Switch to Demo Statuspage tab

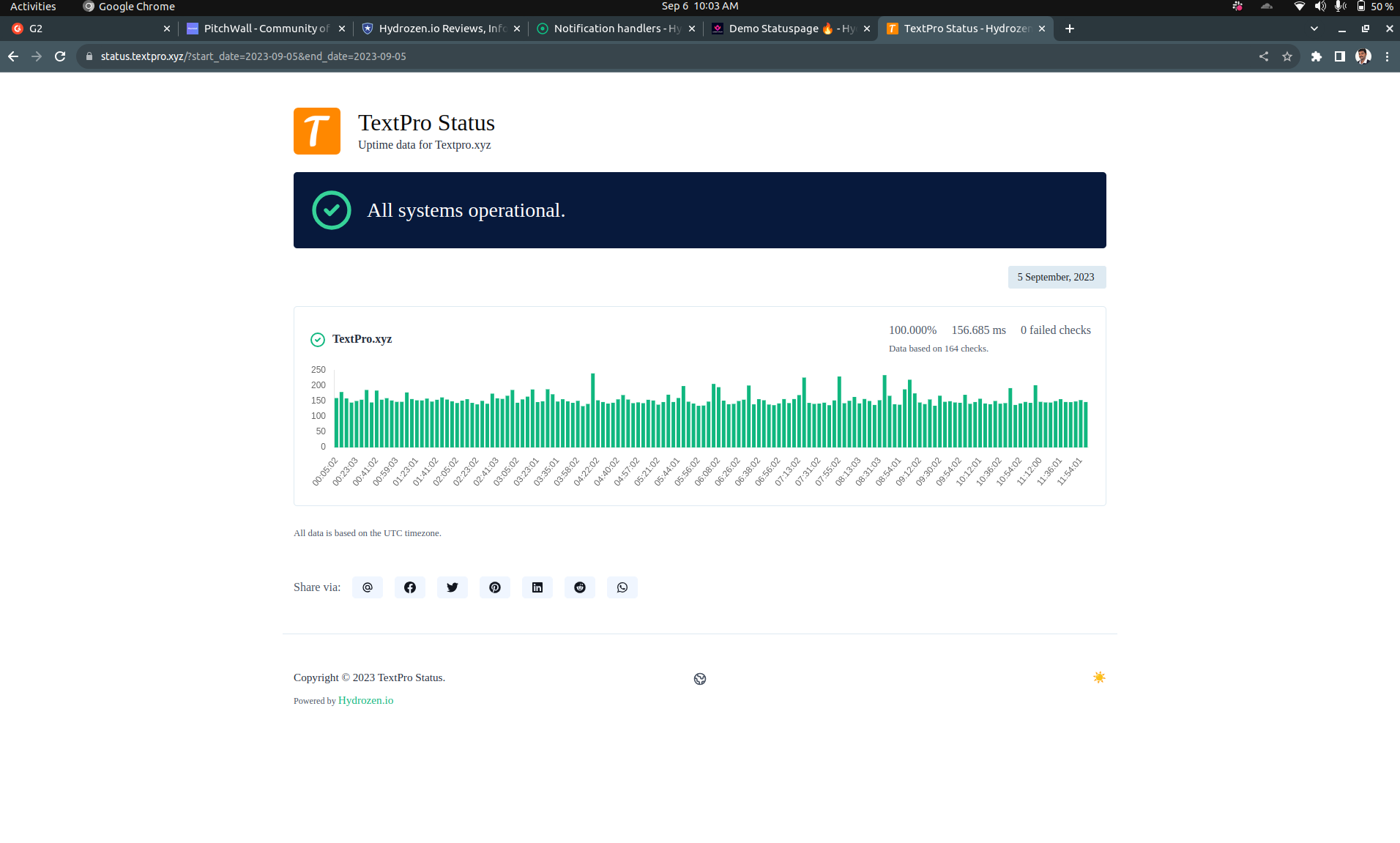pos(789,29)
